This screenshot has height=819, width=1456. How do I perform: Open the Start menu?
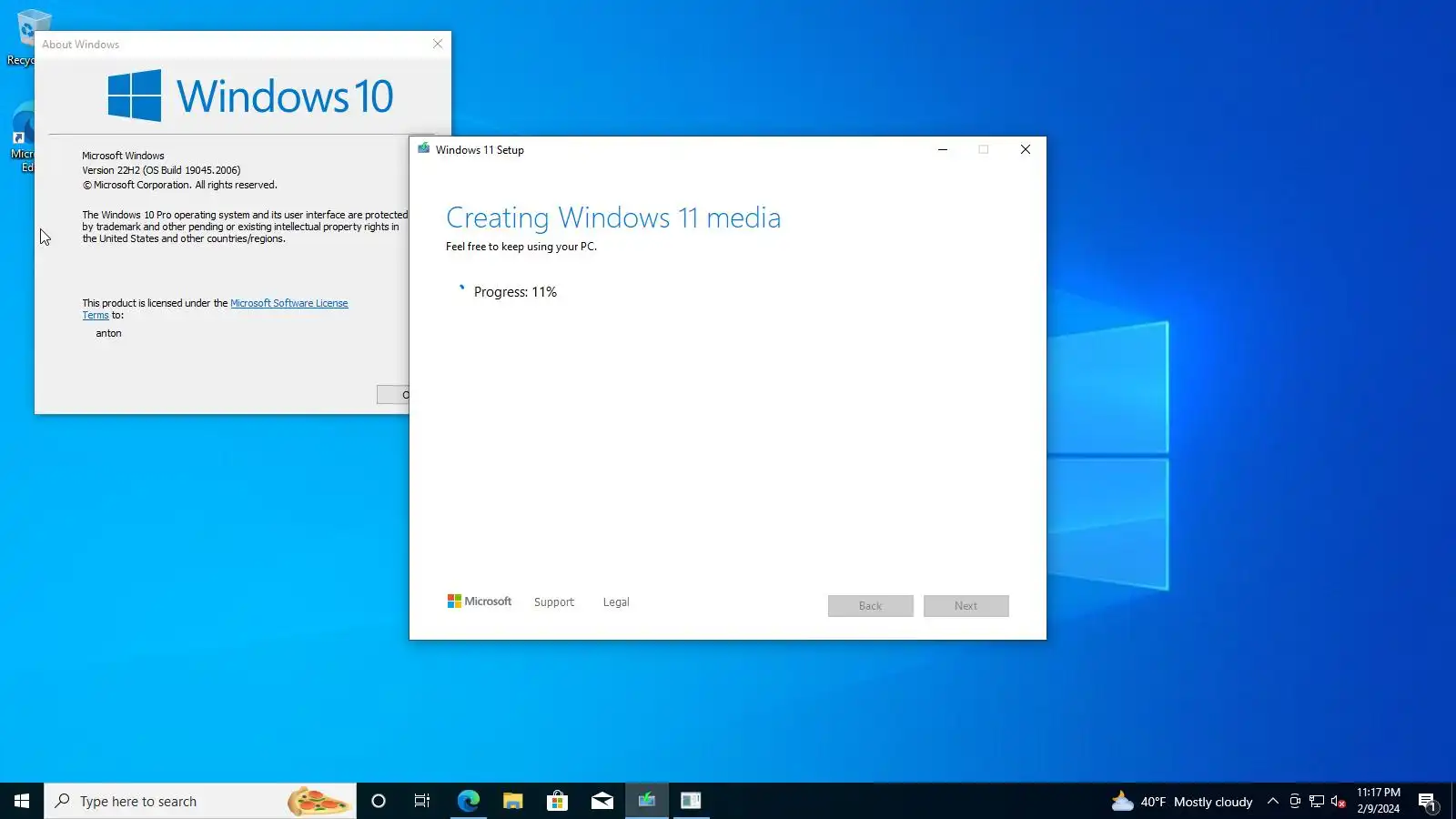(x=22, y=801)
